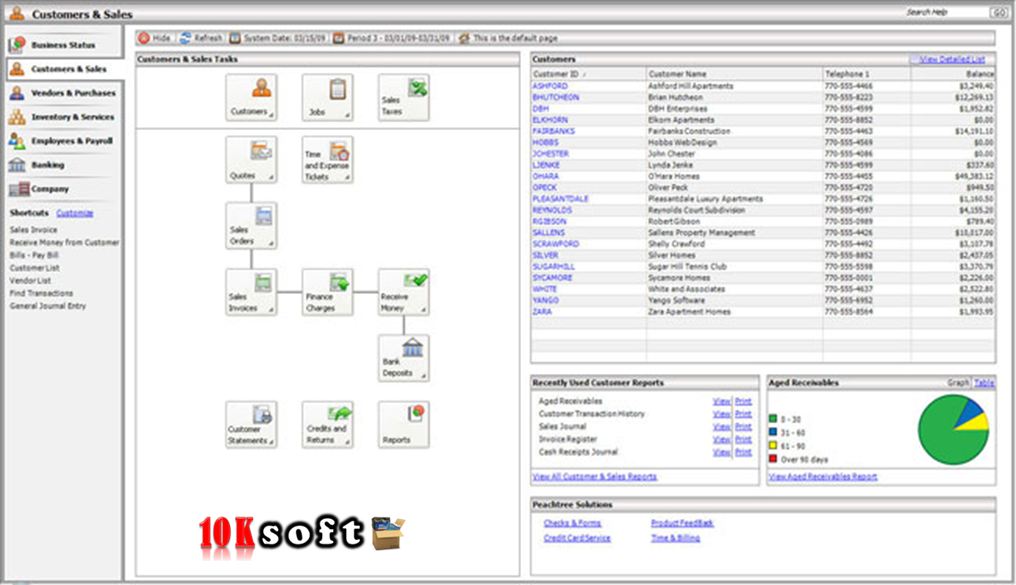
Task: Open customer SYCAMORE record
Action: (553, 278)
